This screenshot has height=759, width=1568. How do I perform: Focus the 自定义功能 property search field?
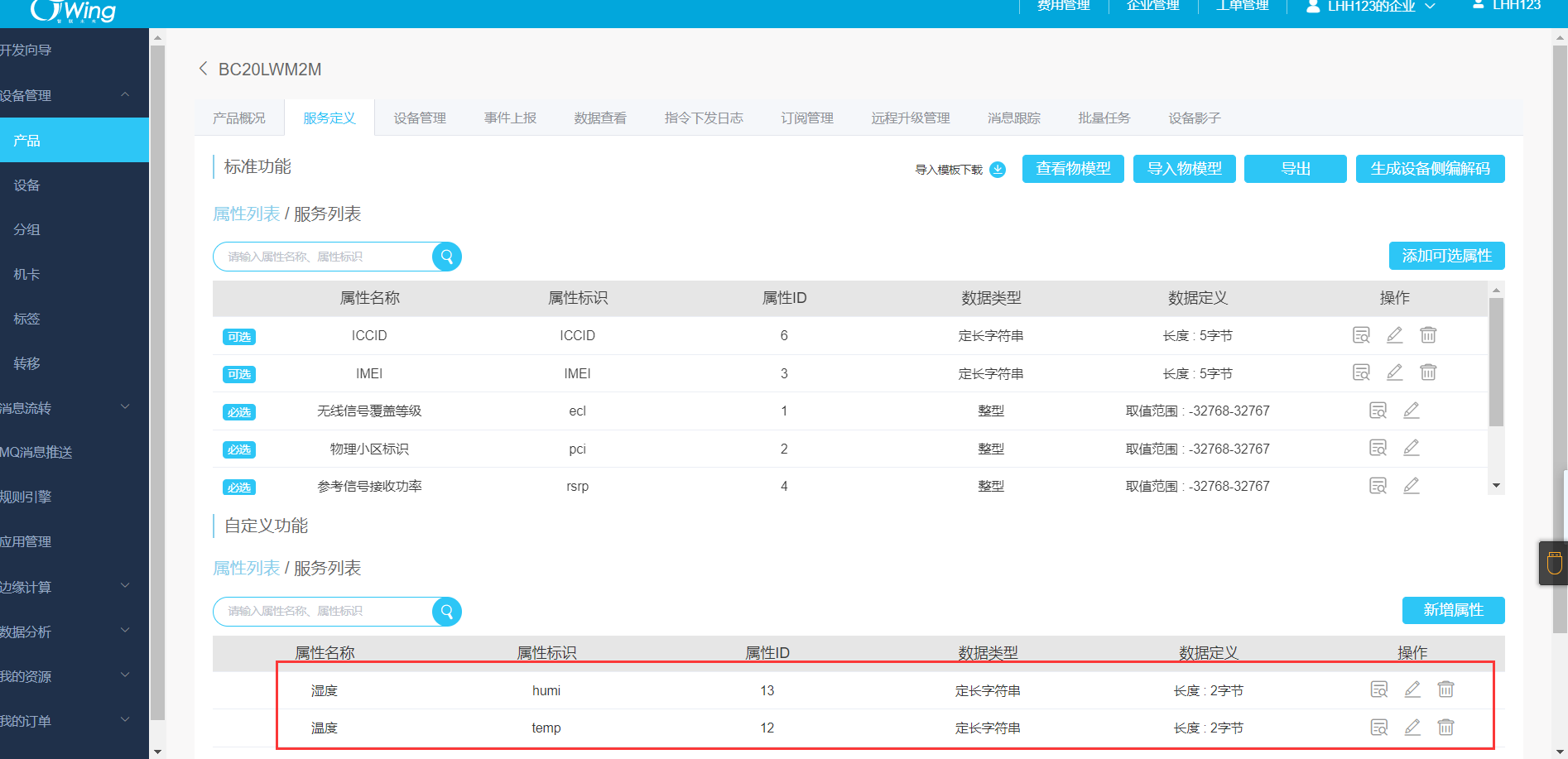[x=323, y=612]
